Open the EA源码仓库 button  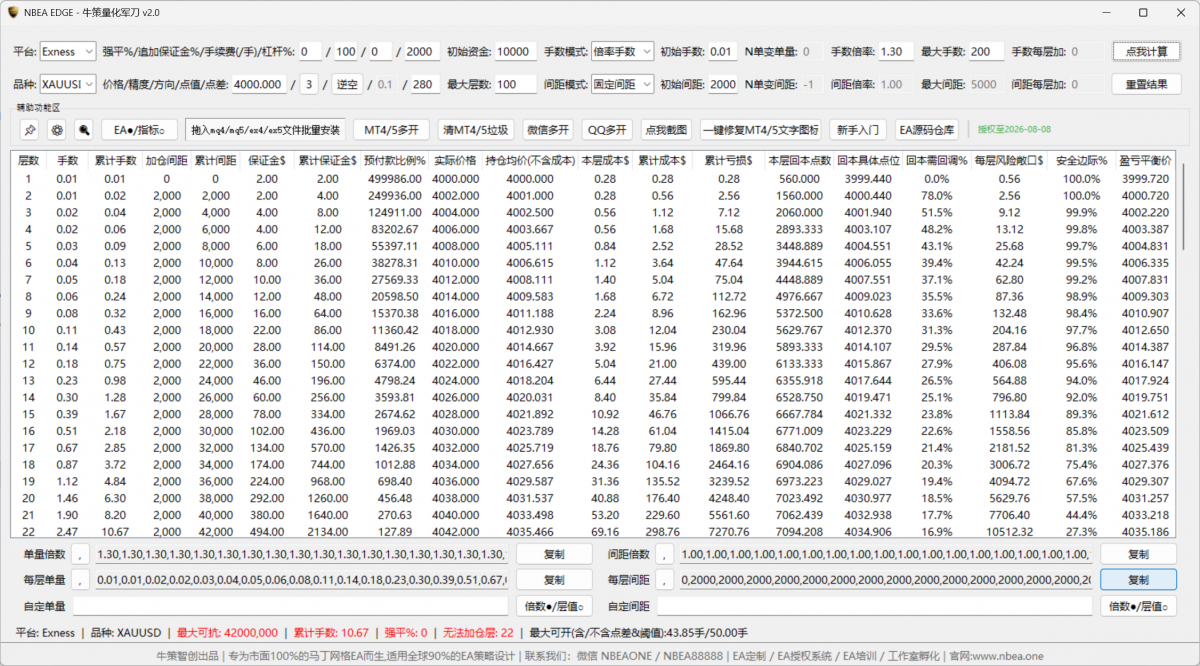click(x=927, y=130)
